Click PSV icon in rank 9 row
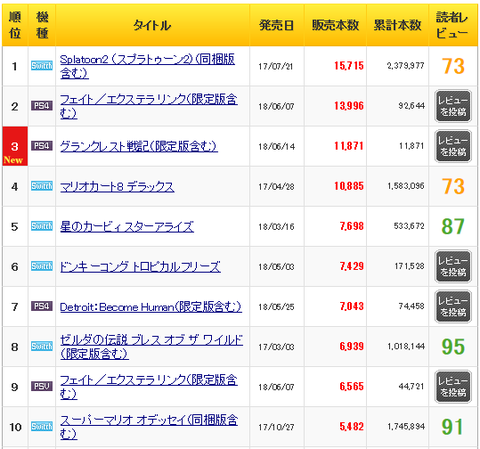Viewport: 480px width, 449px height. [x=42, y=386]
